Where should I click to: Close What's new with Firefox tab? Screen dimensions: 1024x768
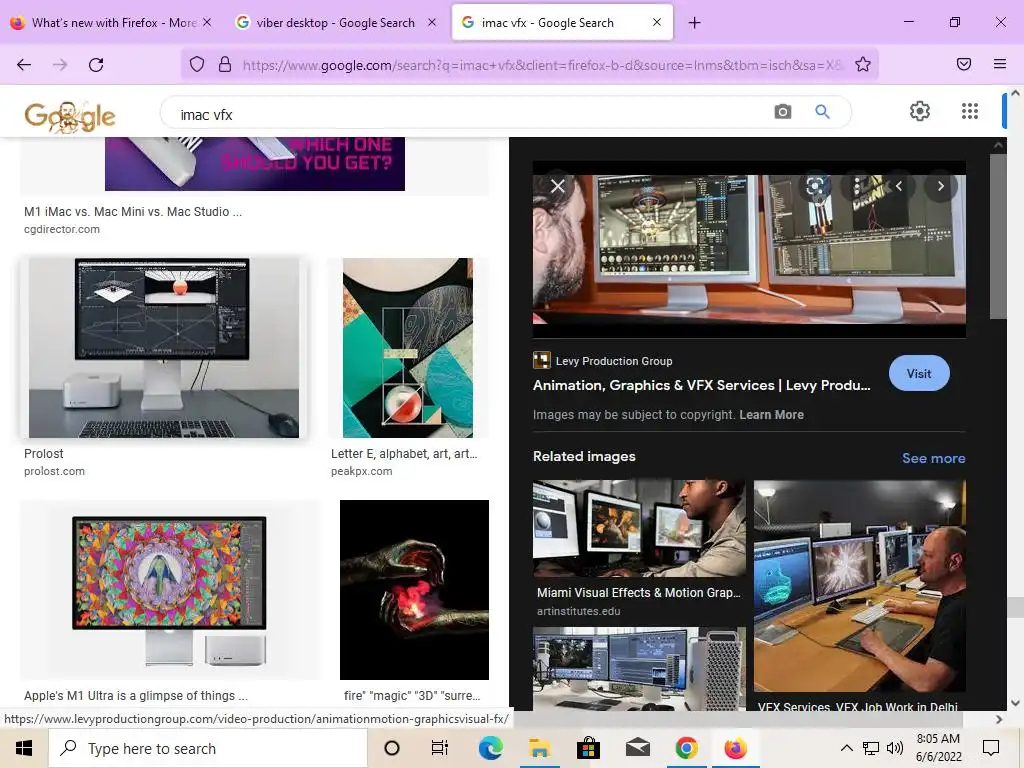pos(207,22)
